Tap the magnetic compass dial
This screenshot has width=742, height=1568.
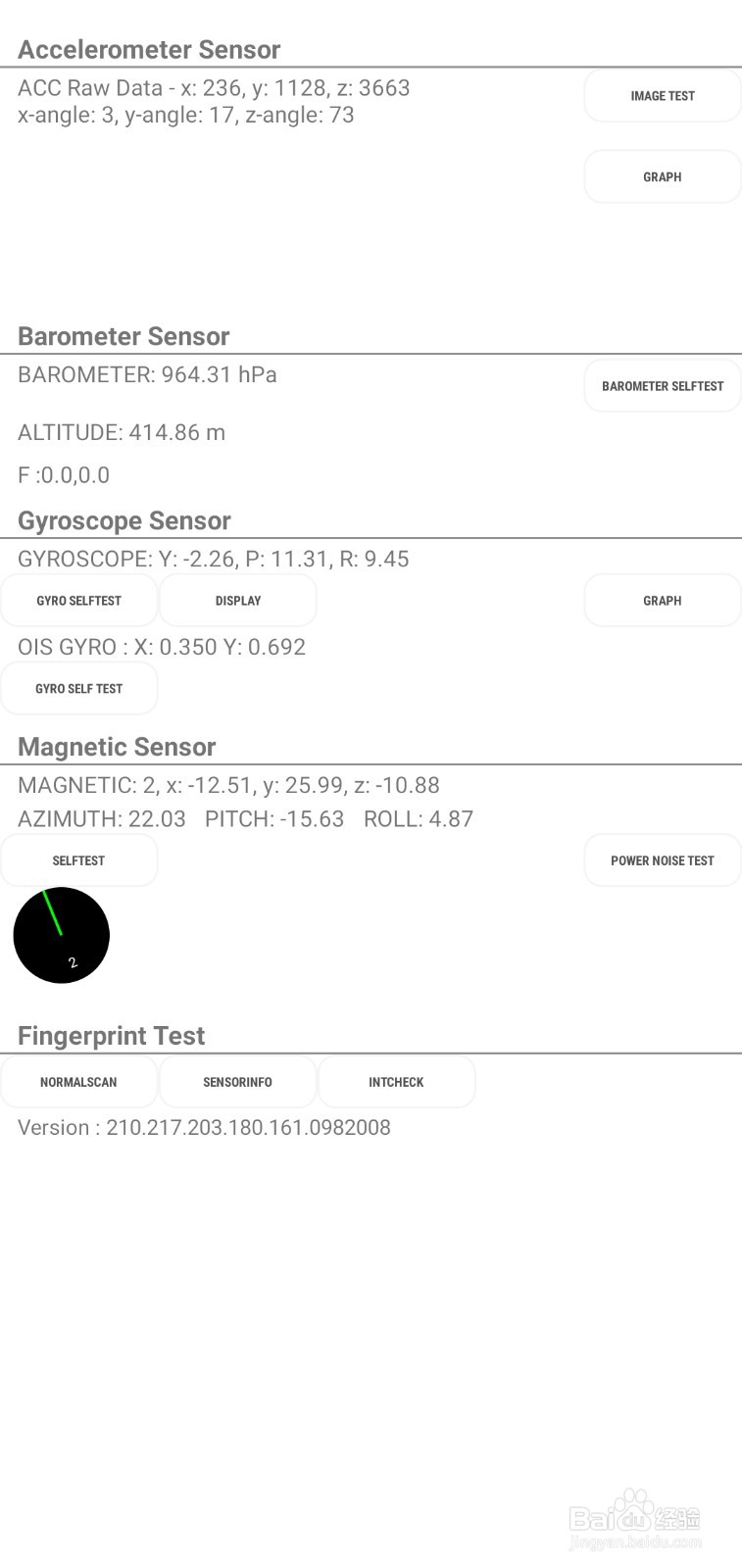point(61,935)
